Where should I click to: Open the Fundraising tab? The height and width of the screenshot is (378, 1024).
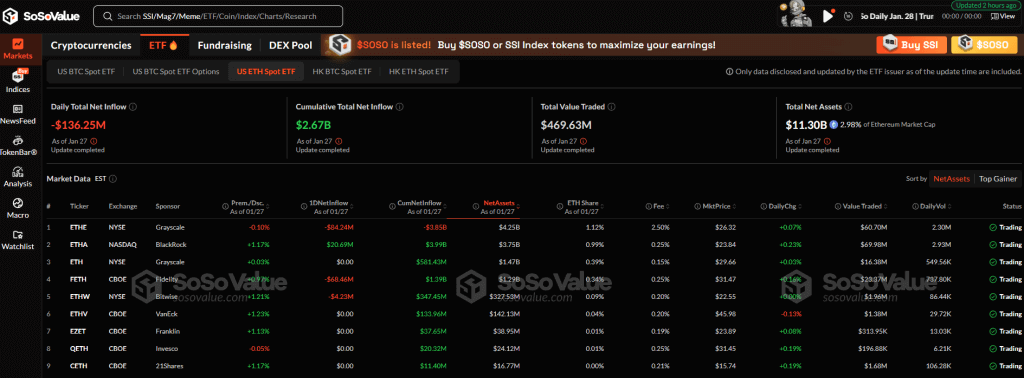coord(225,45)
